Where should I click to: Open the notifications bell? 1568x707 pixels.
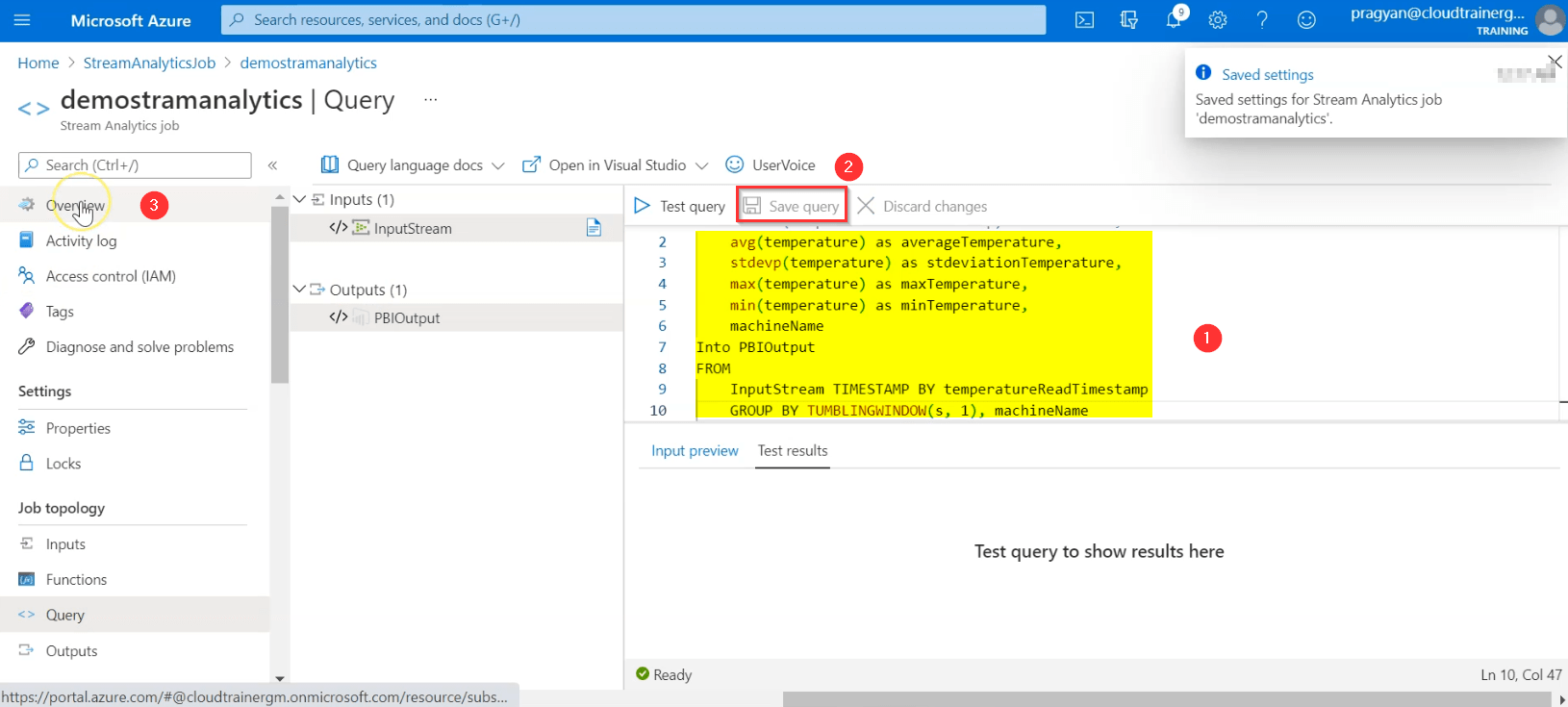(1174, 19)
